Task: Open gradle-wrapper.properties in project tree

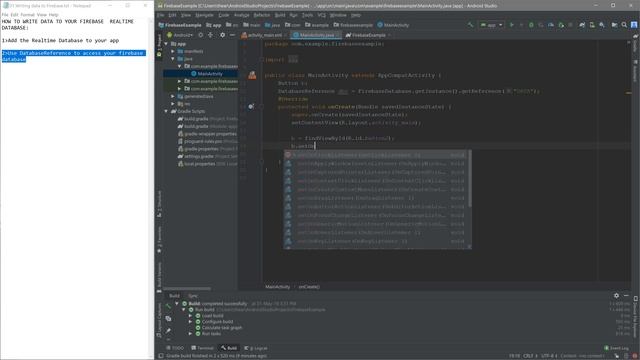Action: point(207,134)
